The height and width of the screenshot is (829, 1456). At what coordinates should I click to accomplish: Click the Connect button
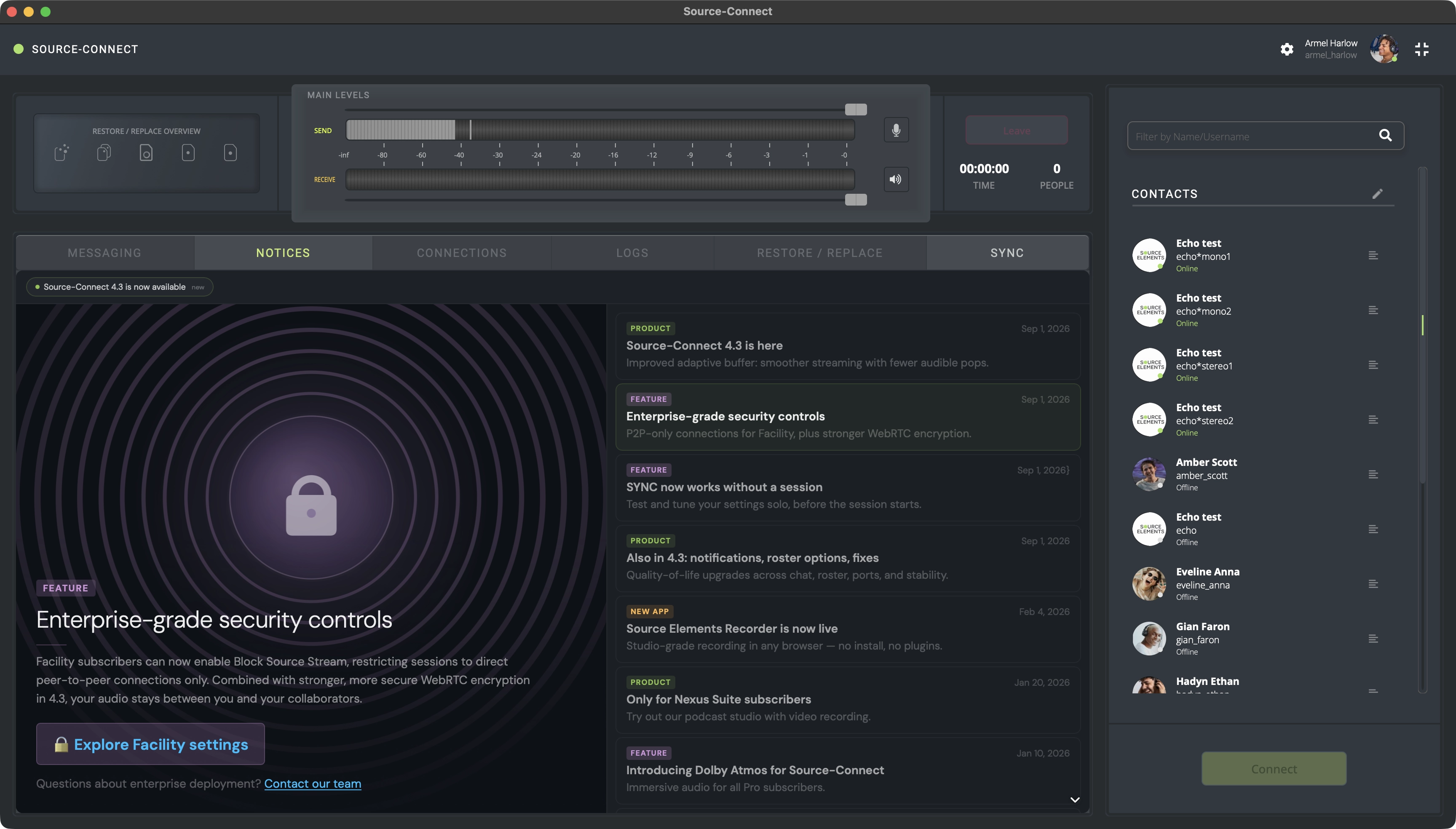click(x=1274, y=769)
